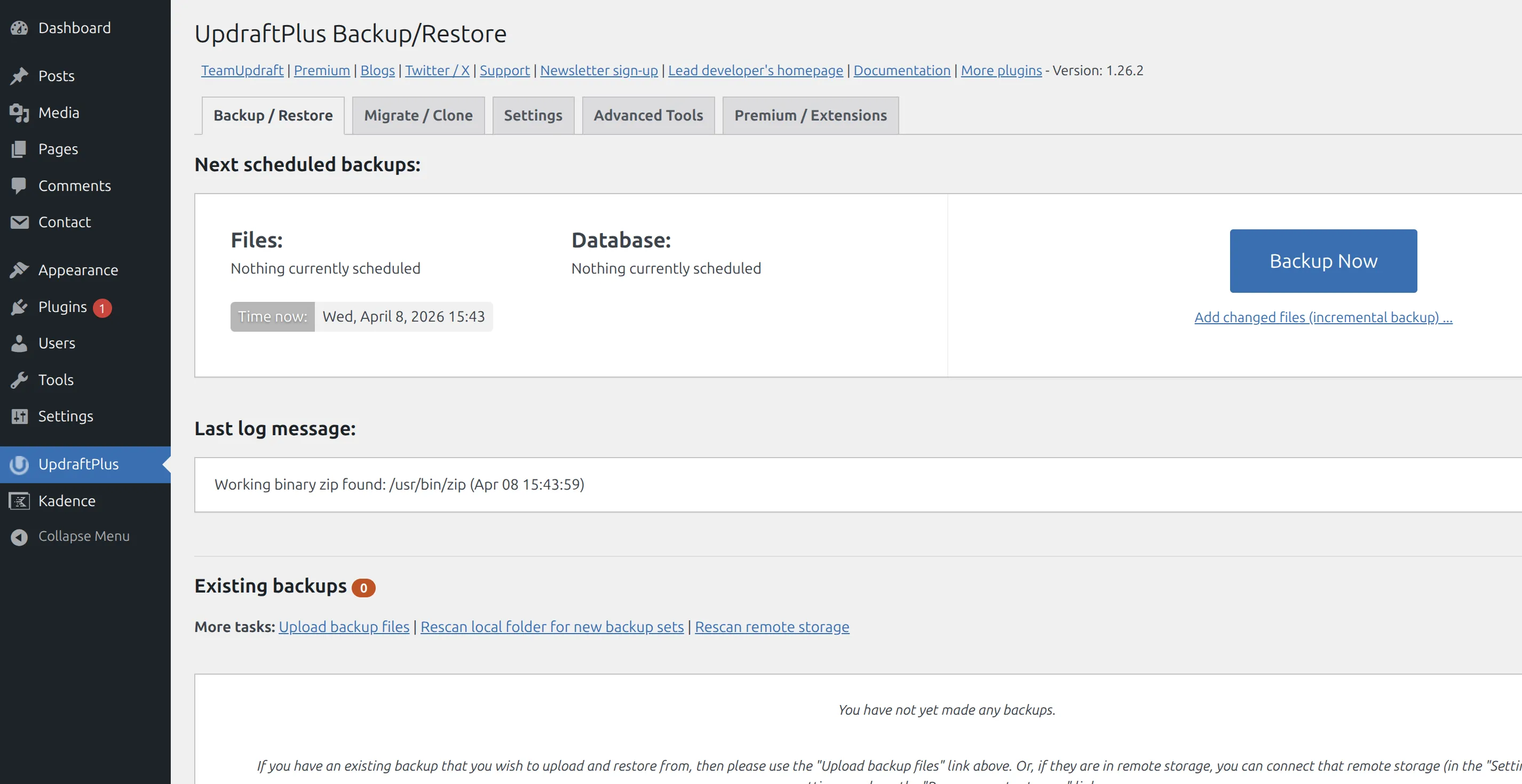Click the Dashboard gauge icon in sidebar
This screenshot has height=784, width=1522.
pyautogui.click(x=19, y=28)
